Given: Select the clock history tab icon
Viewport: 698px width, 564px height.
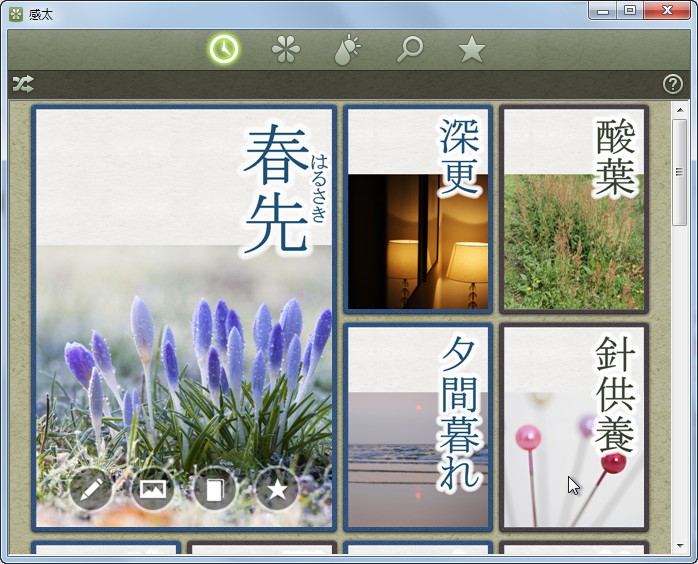Looking at the screenshot, I should tap(224, 49).
